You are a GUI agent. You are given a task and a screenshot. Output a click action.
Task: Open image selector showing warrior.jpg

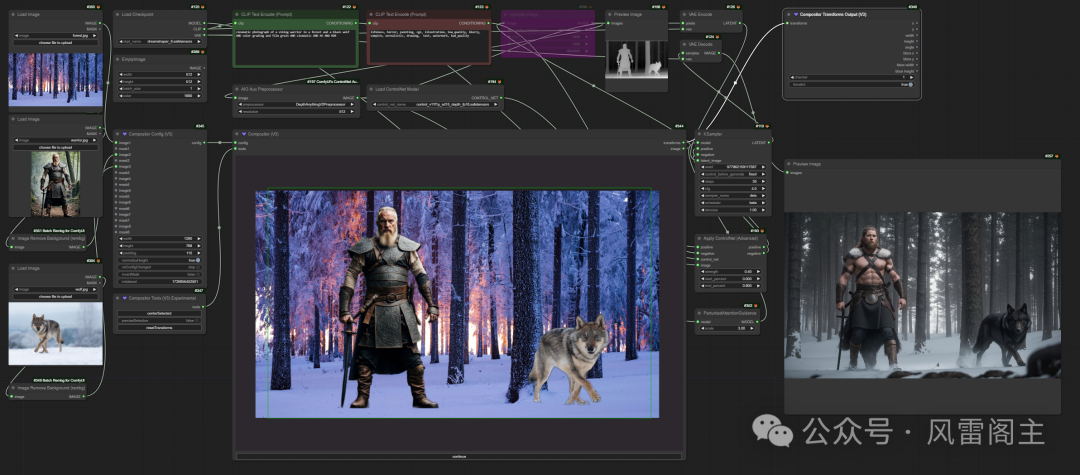pyautogui.click(x=56, y=140)
